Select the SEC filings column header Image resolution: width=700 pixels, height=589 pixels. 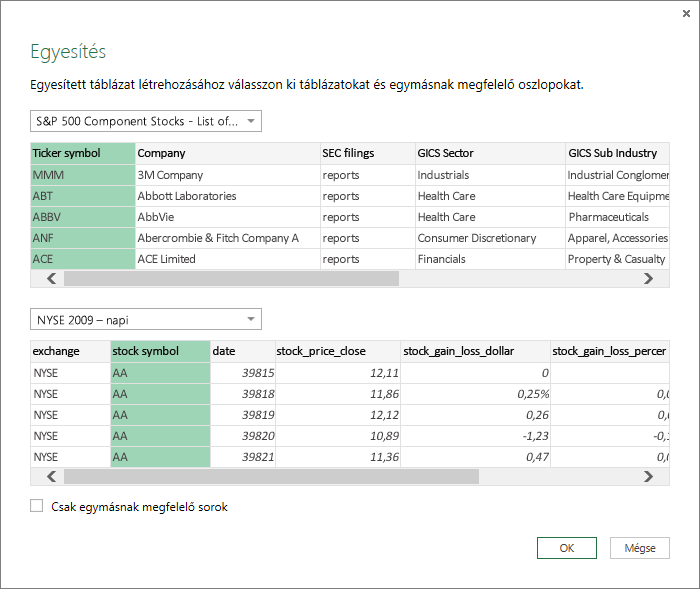[x=368, y=153]
